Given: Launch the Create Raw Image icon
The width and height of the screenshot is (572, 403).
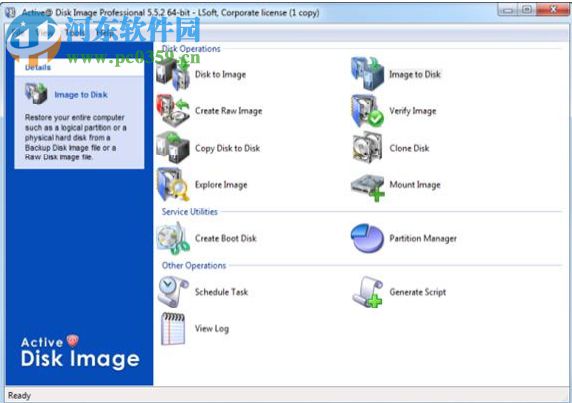Looking at the screenshot, I should click(x=173, y=111).
